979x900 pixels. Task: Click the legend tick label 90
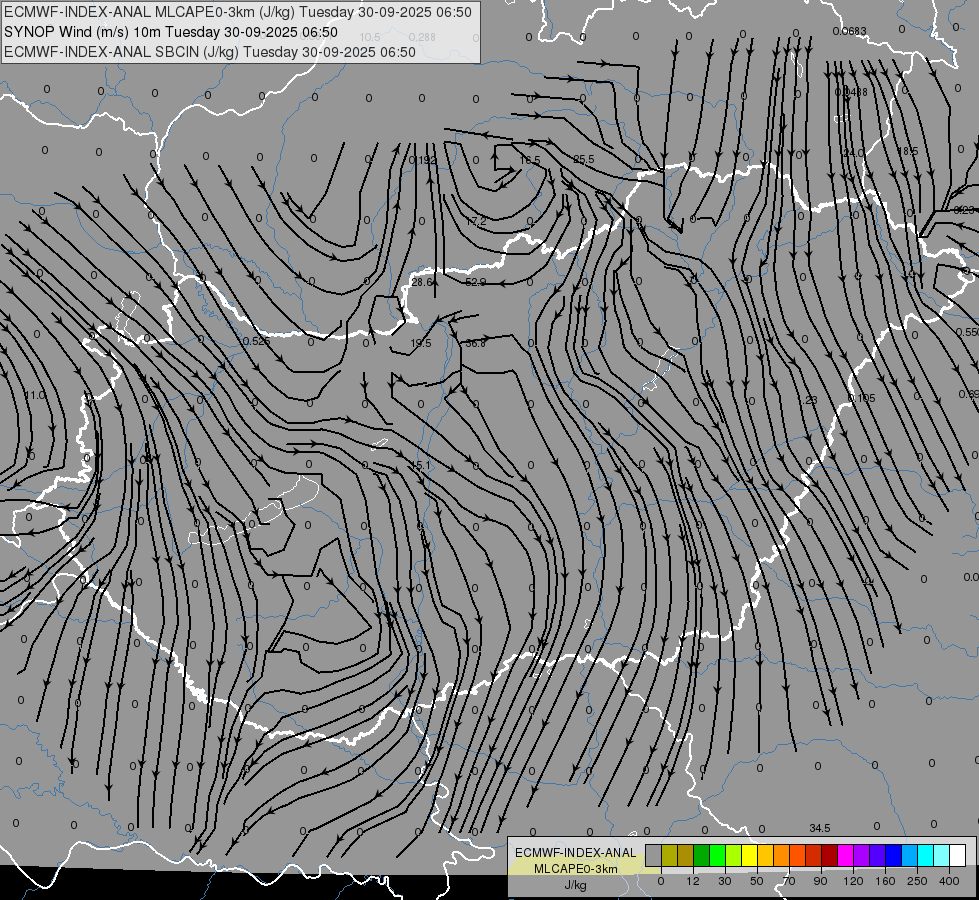click(820, 881)
